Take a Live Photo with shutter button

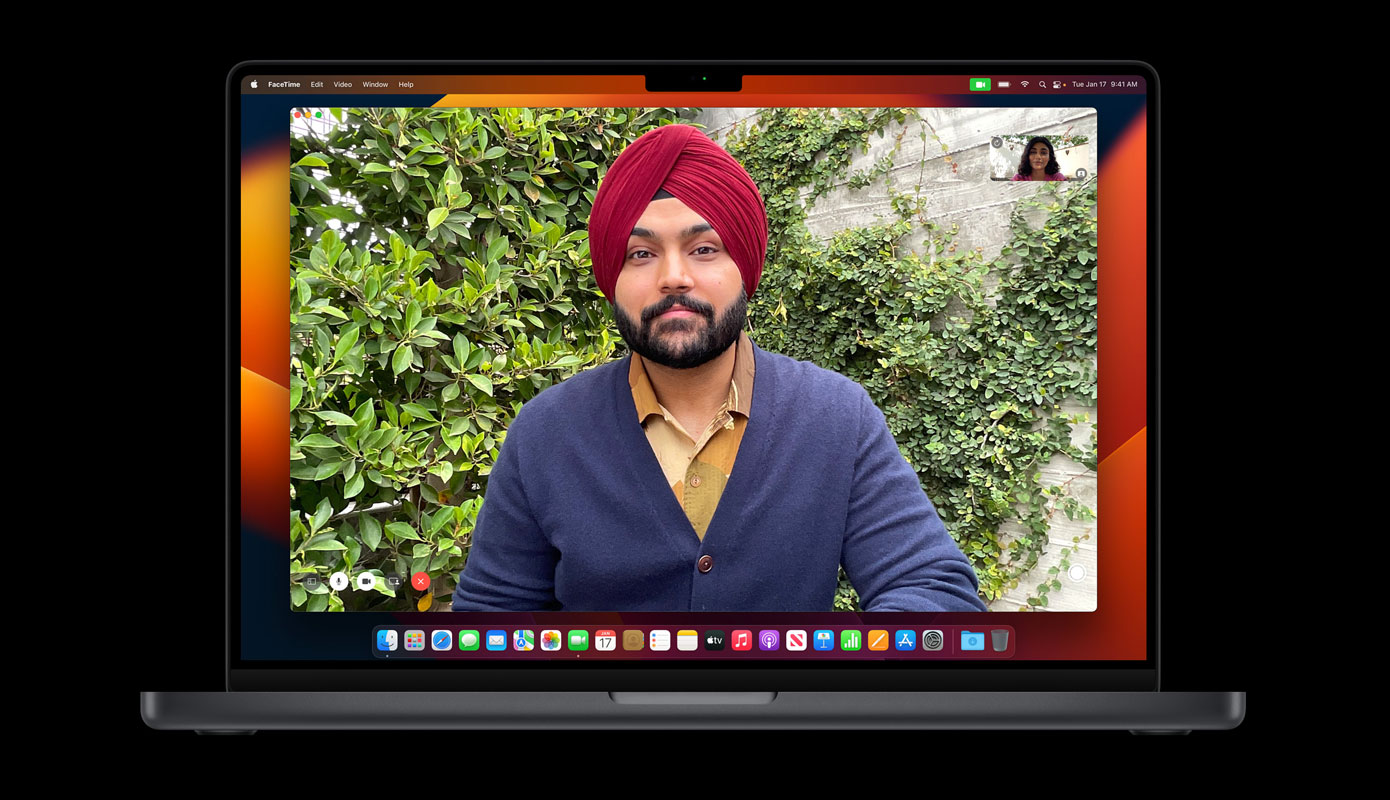point(1076,573)
